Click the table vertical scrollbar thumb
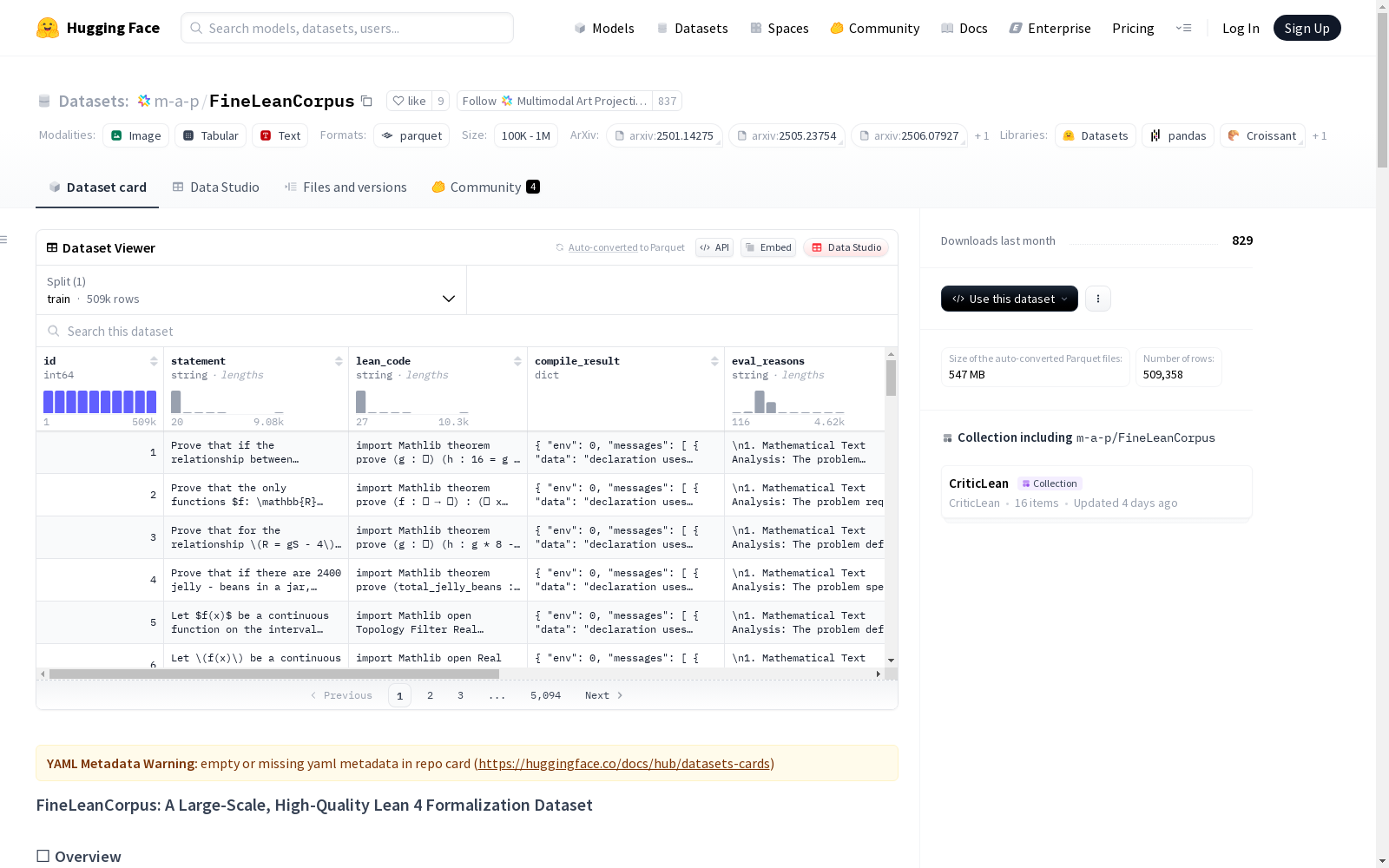The height and width of the screenshot is (868, 1389). [891, 378]
